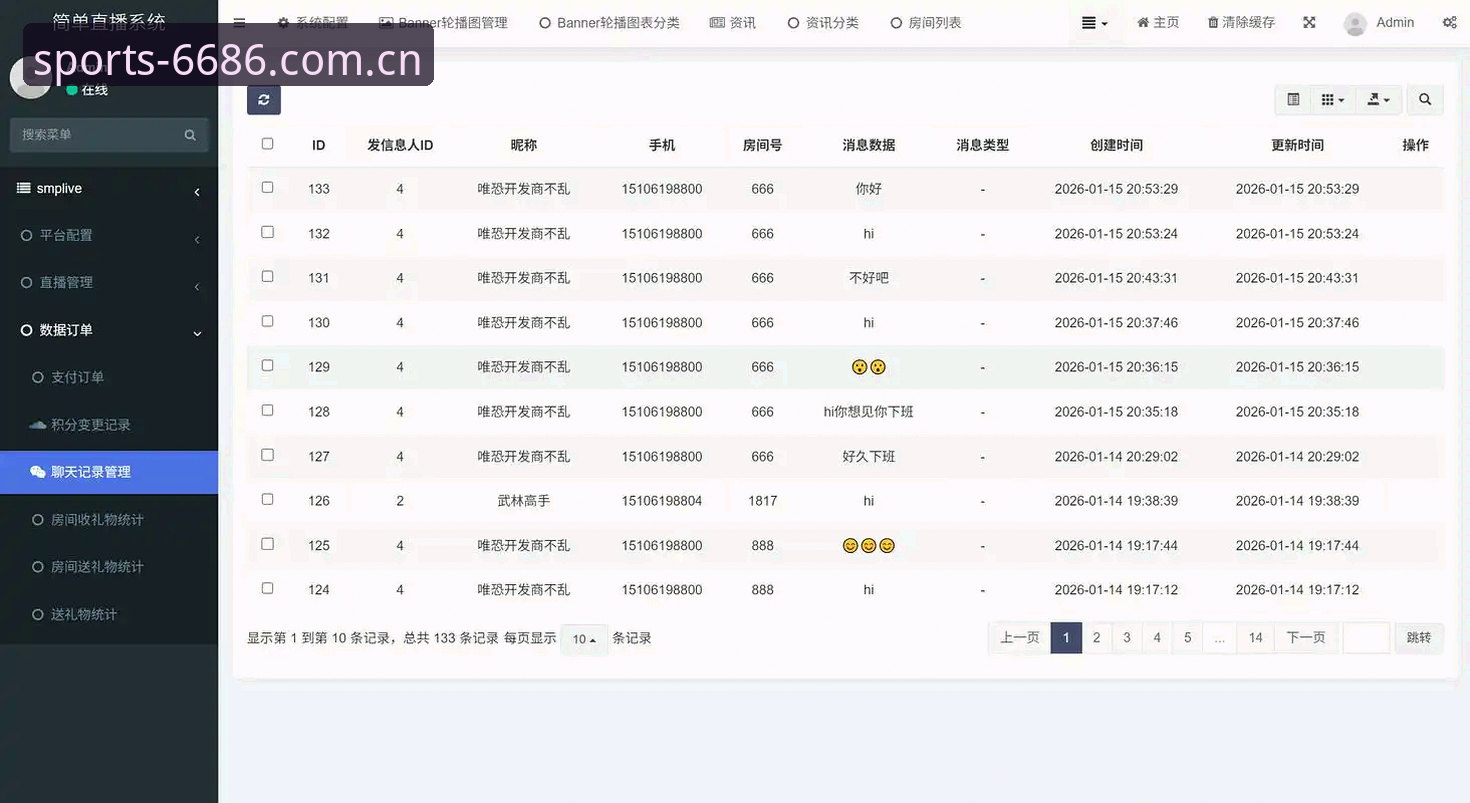Click the search magnifier in sidebar menu search
Viewport: 1470px width, 803px height.
190,135
